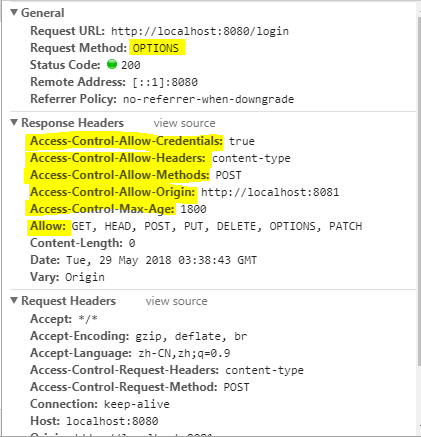Click the Accept-Encoding header value
The image size is (421, 437).
click(191, 336)
